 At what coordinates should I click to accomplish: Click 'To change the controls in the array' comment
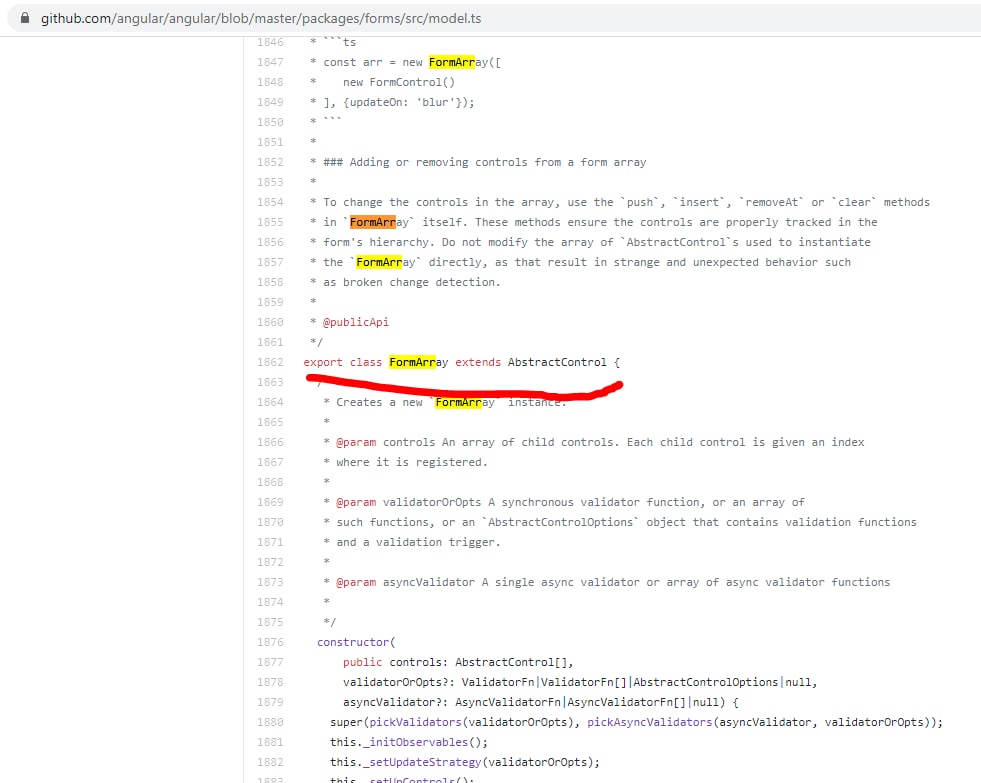click(439, 202)
